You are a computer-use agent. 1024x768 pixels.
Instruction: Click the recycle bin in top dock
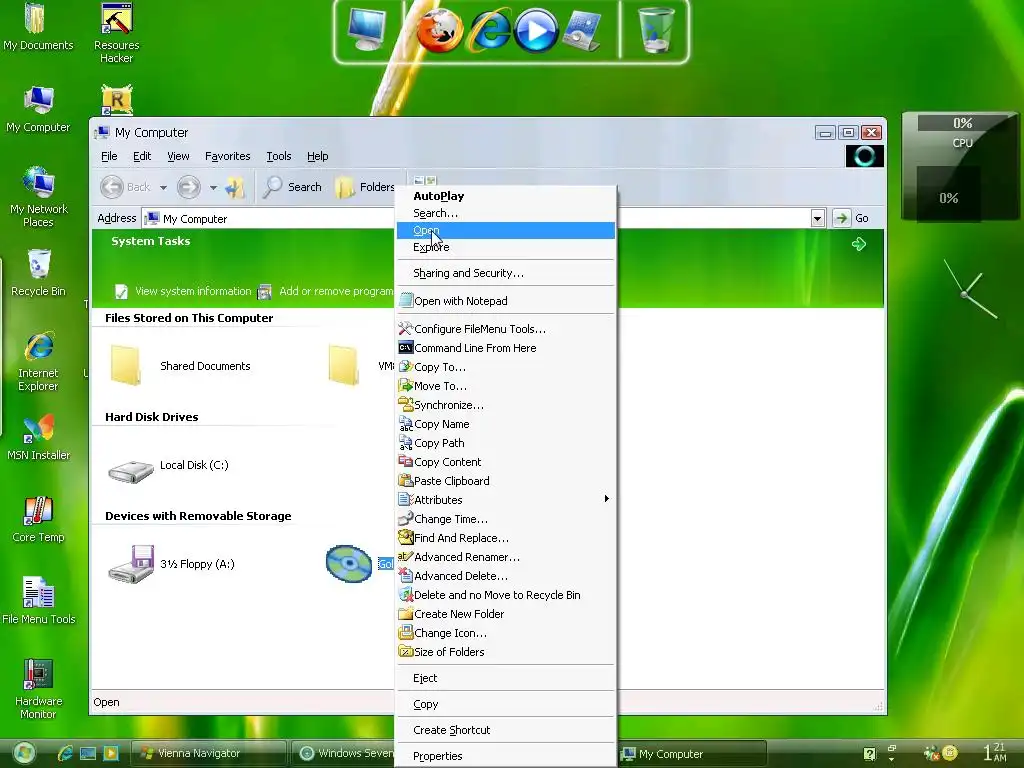point(655,30)
